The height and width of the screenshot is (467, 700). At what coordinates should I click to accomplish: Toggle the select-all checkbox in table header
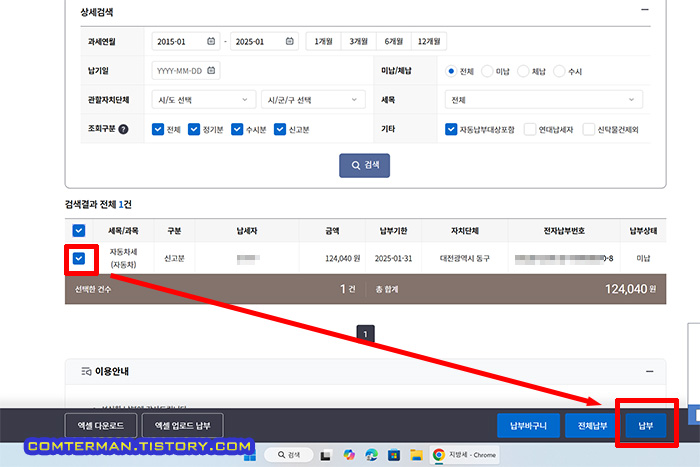pyautogui.click(x=79, y=230)
